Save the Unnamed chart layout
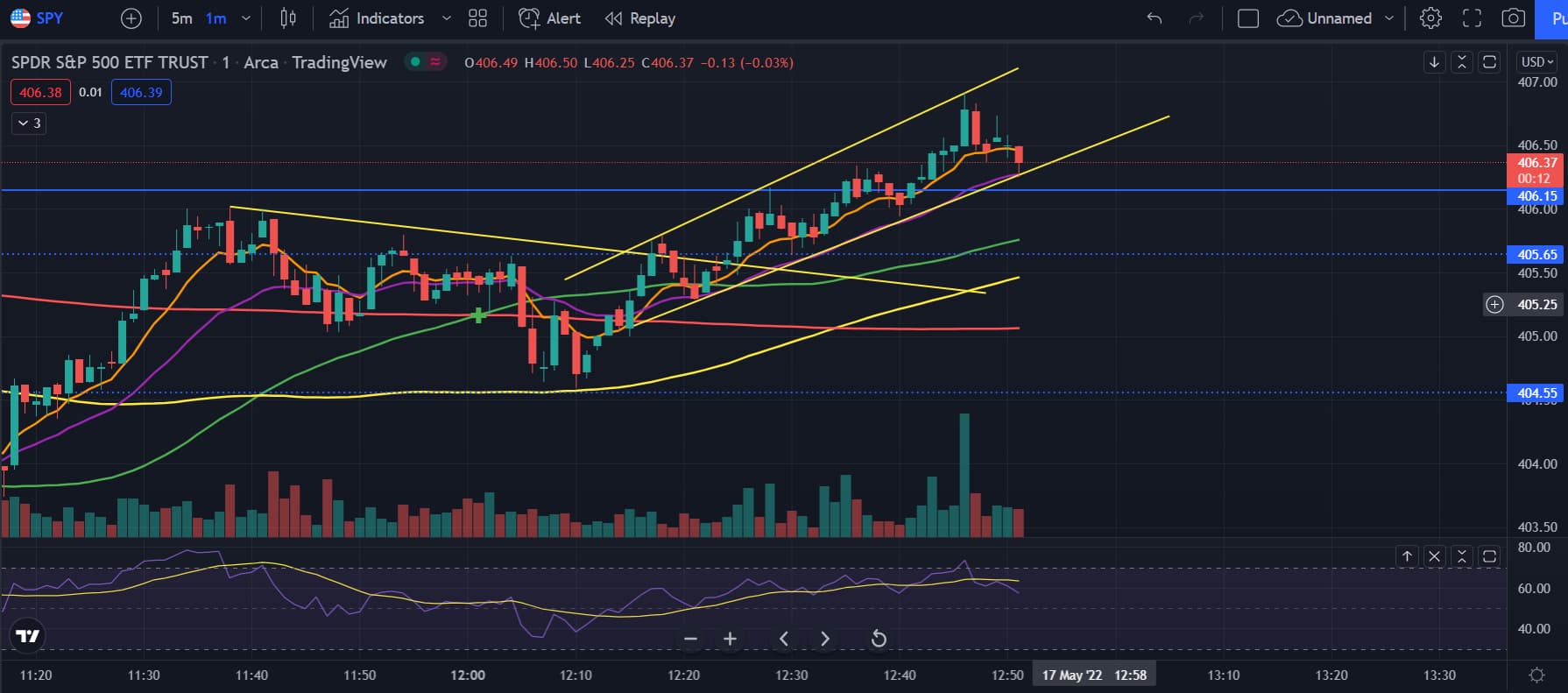Screen dimensions: 1568x693 1324,18
